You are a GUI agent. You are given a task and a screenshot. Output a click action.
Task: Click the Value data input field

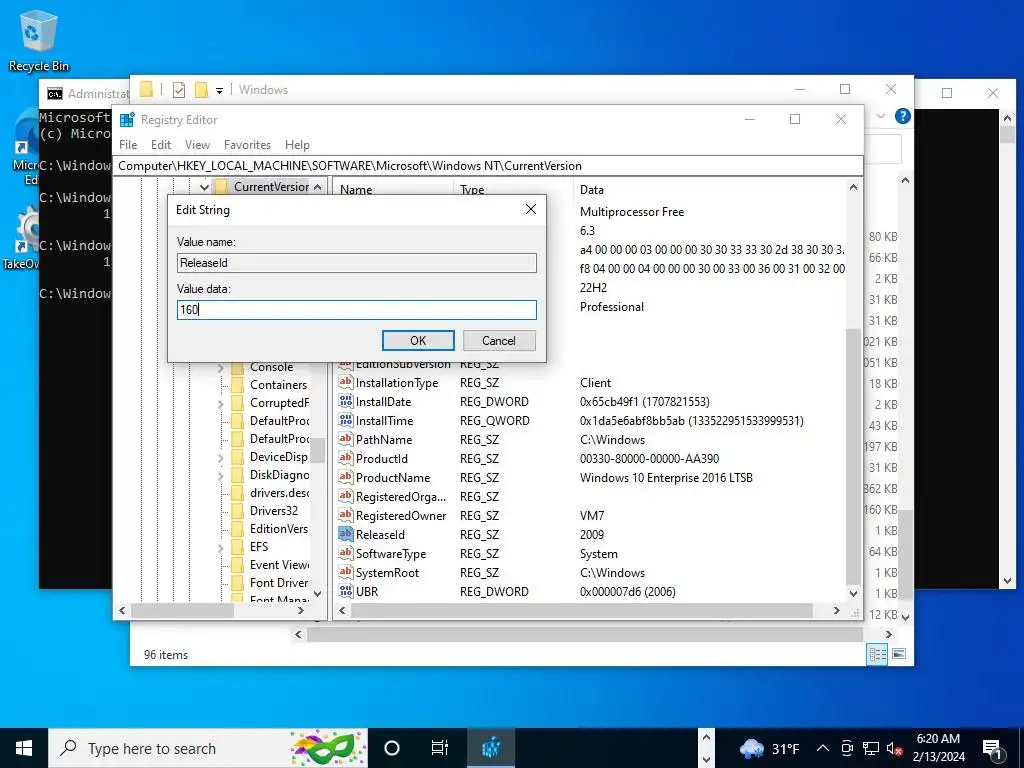point(357,310)
